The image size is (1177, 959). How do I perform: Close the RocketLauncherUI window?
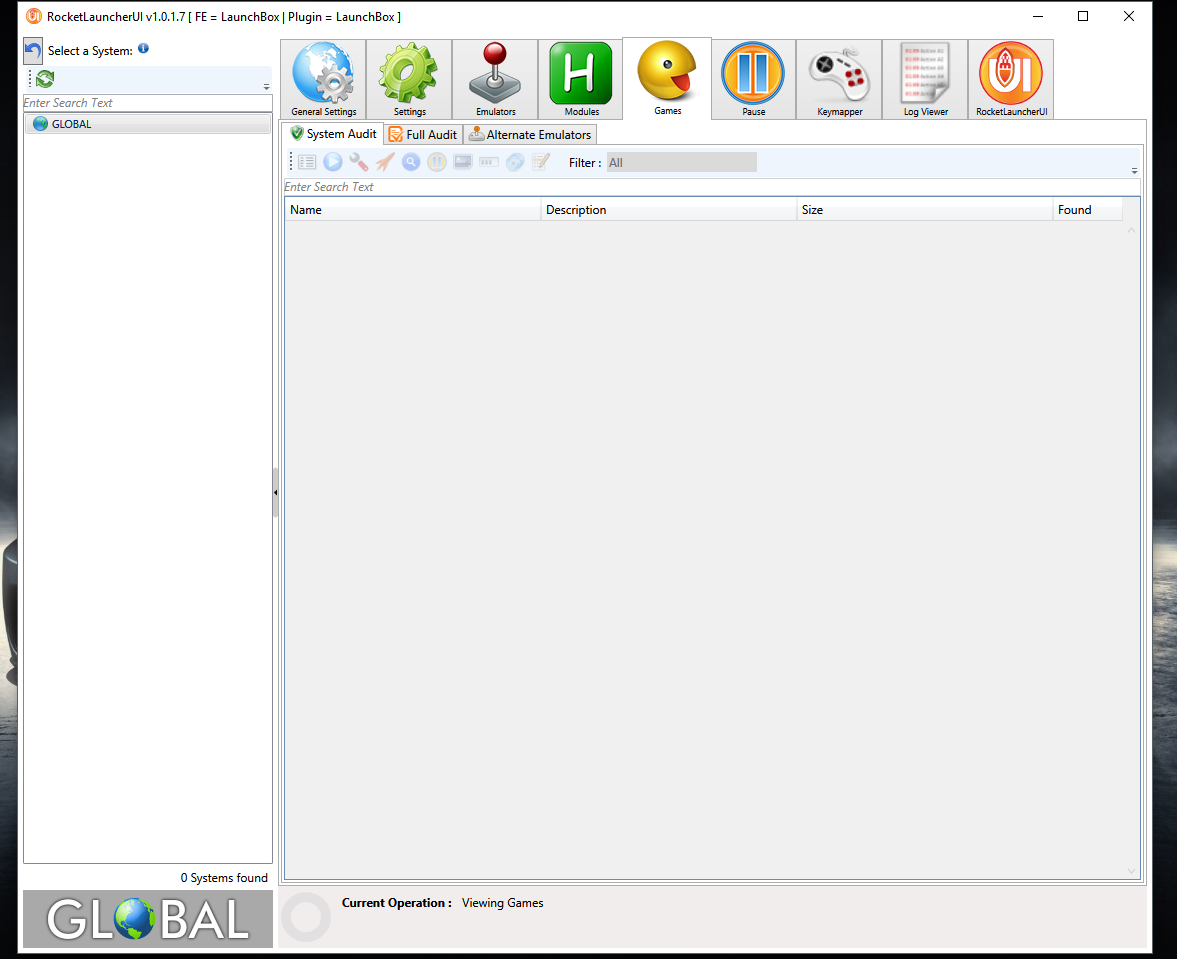point(1128,17)
